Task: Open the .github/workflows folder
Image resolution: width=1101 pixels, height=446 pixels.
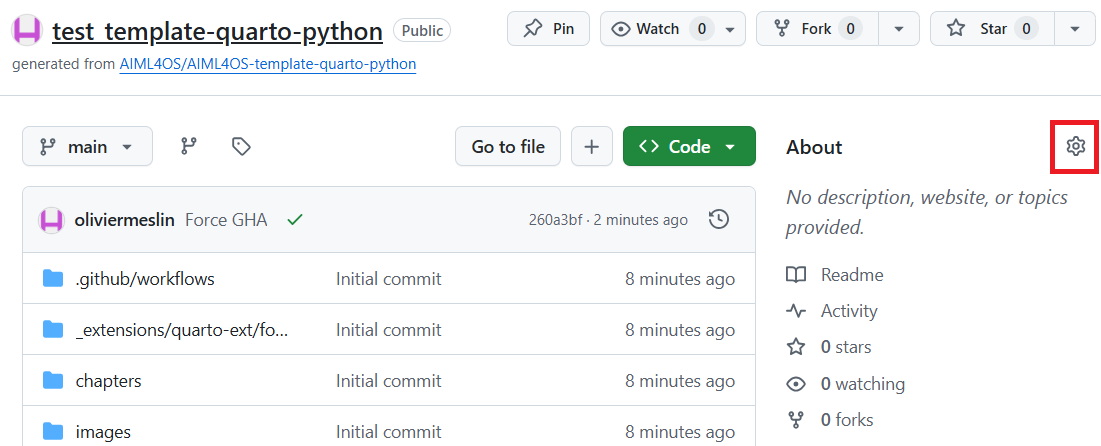Action: 145,279
